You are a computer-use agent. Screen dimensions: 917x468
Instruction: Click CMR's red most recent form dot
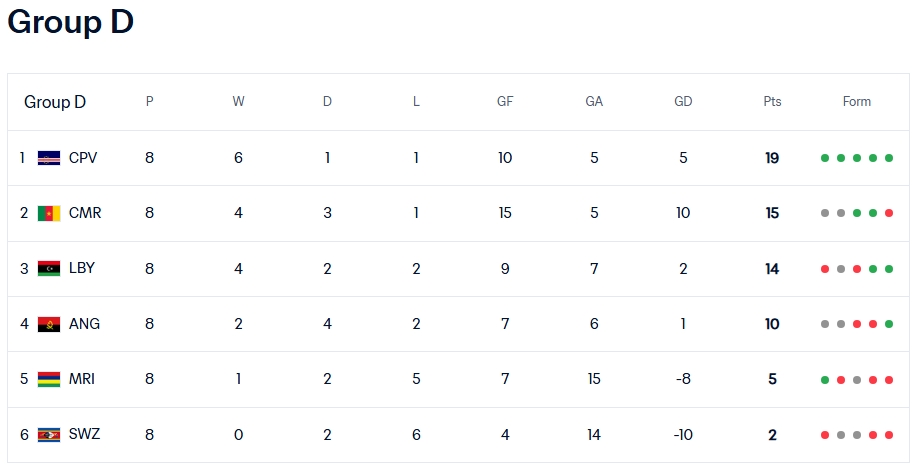(889, 213)
